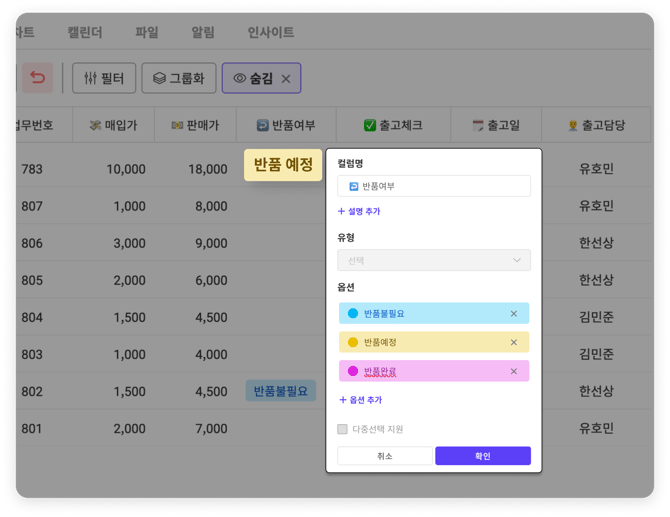This screenshot has height=517, width=670.
Task: Switch to the 인사이트 tab
Action: pos(270,32)
